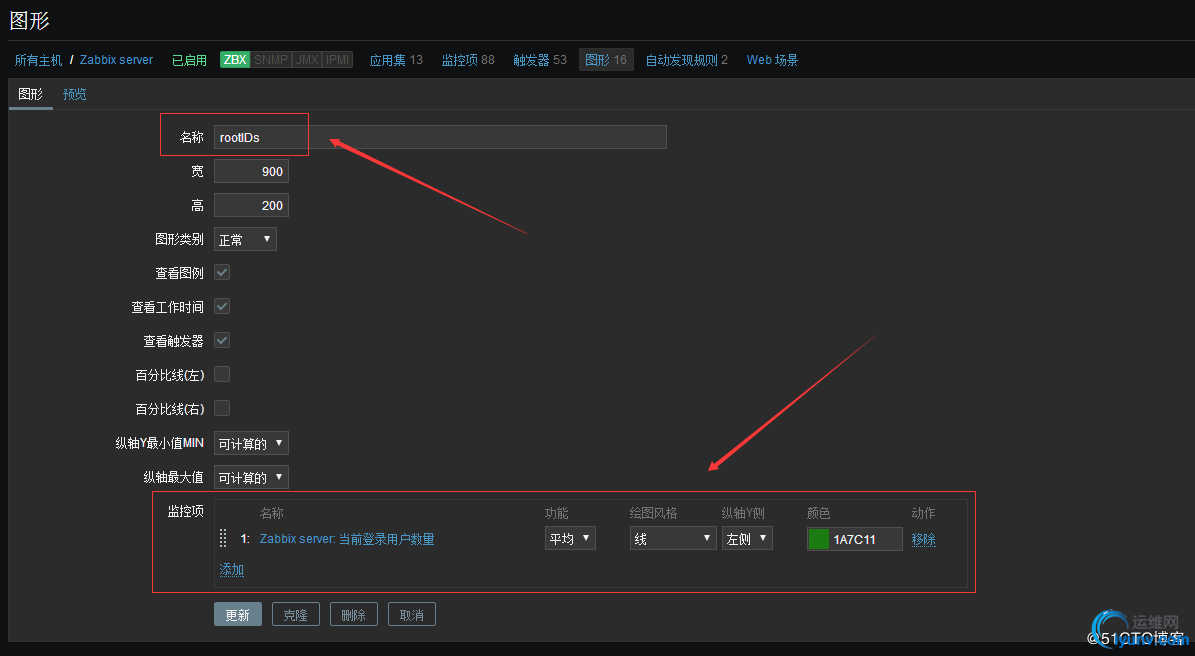Click the 取消 button
1195x656 pixels.
pos(412,615)
